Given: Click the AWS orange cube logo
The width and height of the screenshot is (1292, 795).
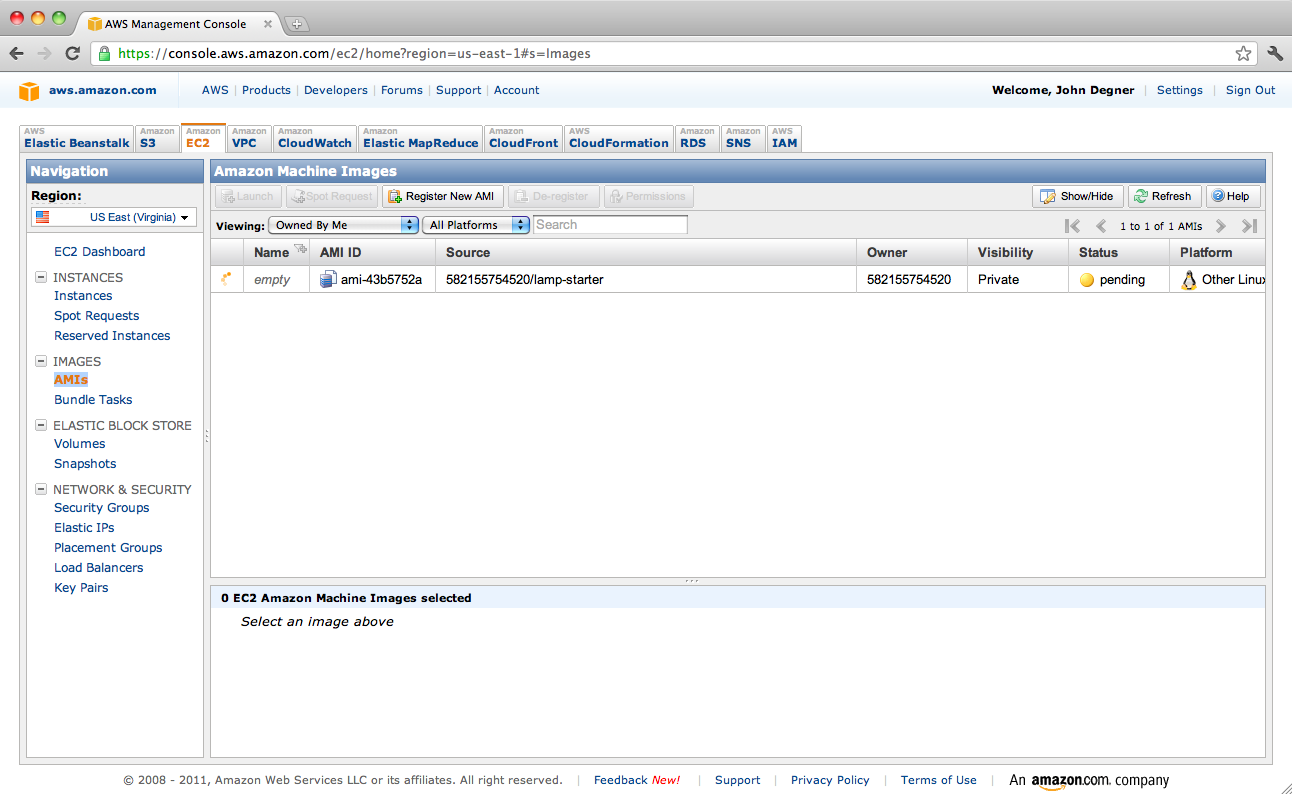Looking at the screenshot, I should (x=29, y=91).
